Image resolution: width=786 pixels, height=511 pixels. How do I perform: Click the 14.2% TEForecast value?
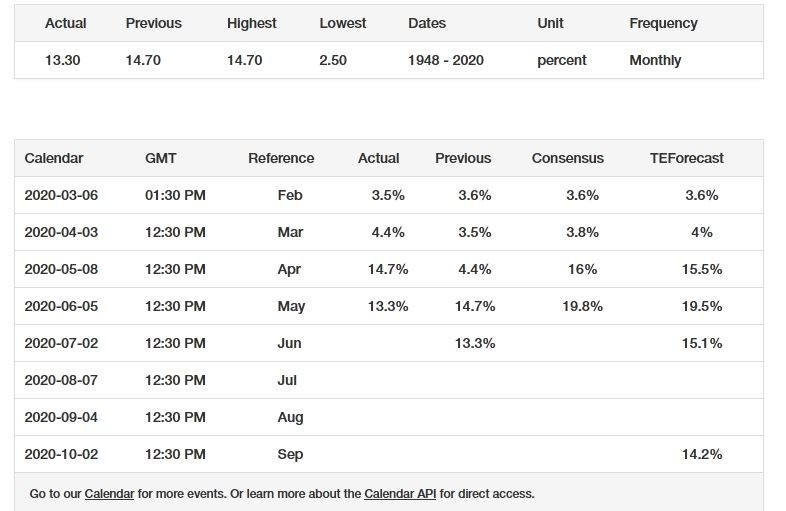point(702,454)
